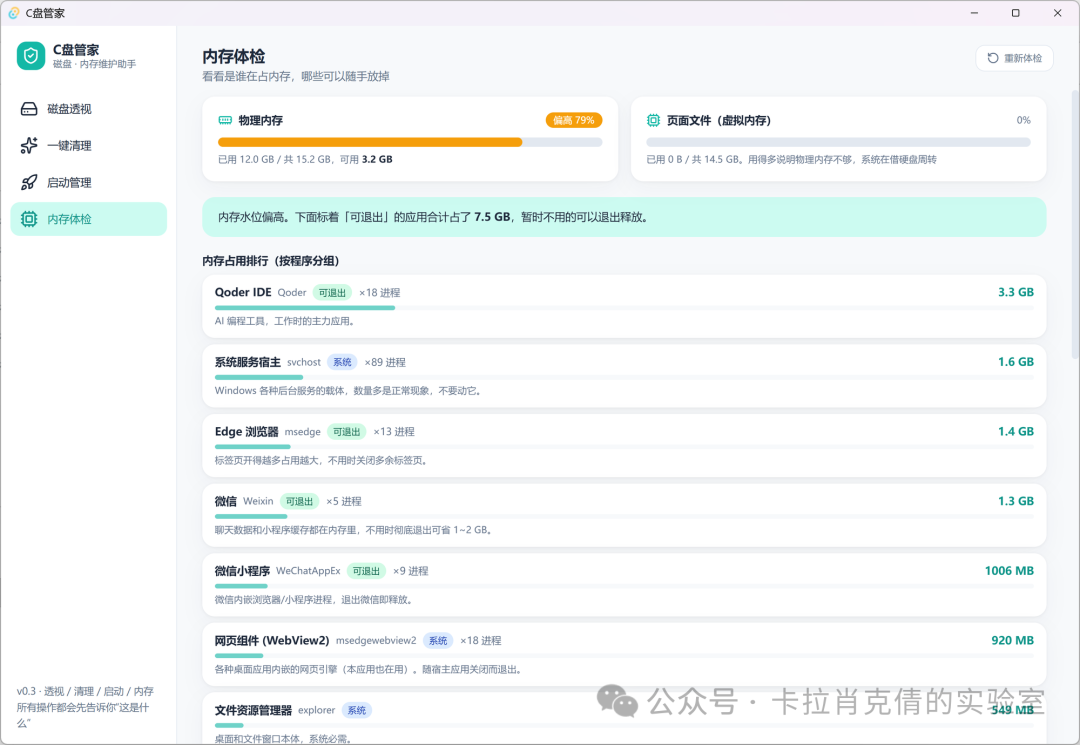The height and width of the screenshot is (745, 1080).
Task: Click the 内存体检 chip icon in sidebar
Action: coord(29,219)
